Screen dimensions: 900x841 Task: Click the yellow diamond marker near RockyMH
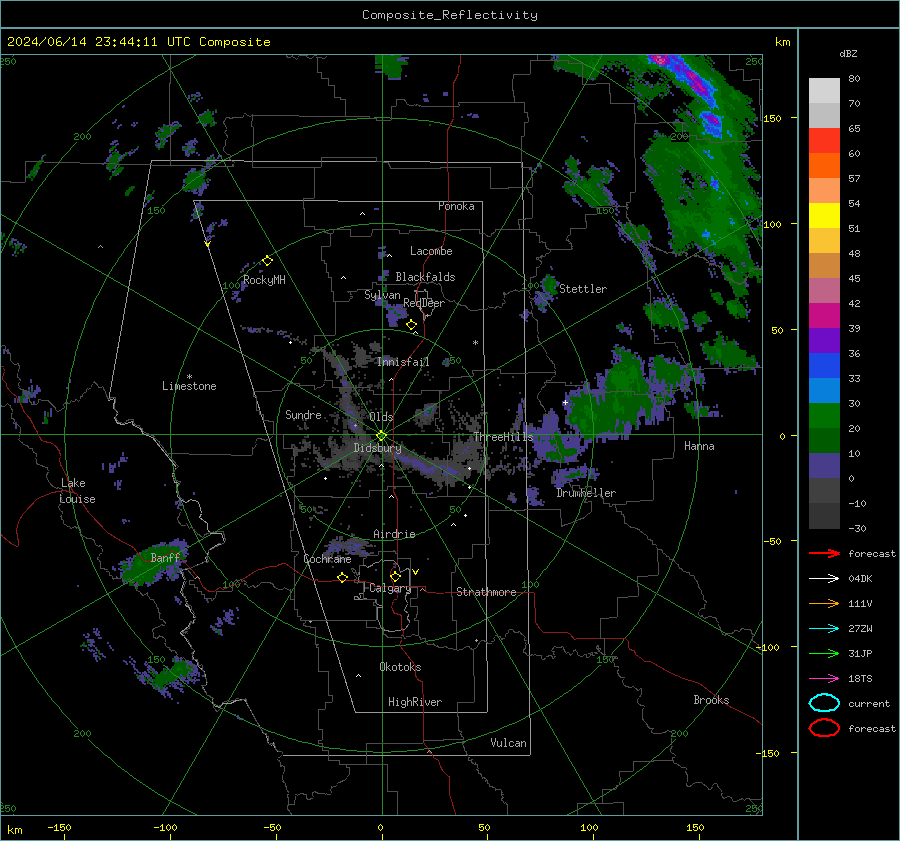click(x=267, y=261)
